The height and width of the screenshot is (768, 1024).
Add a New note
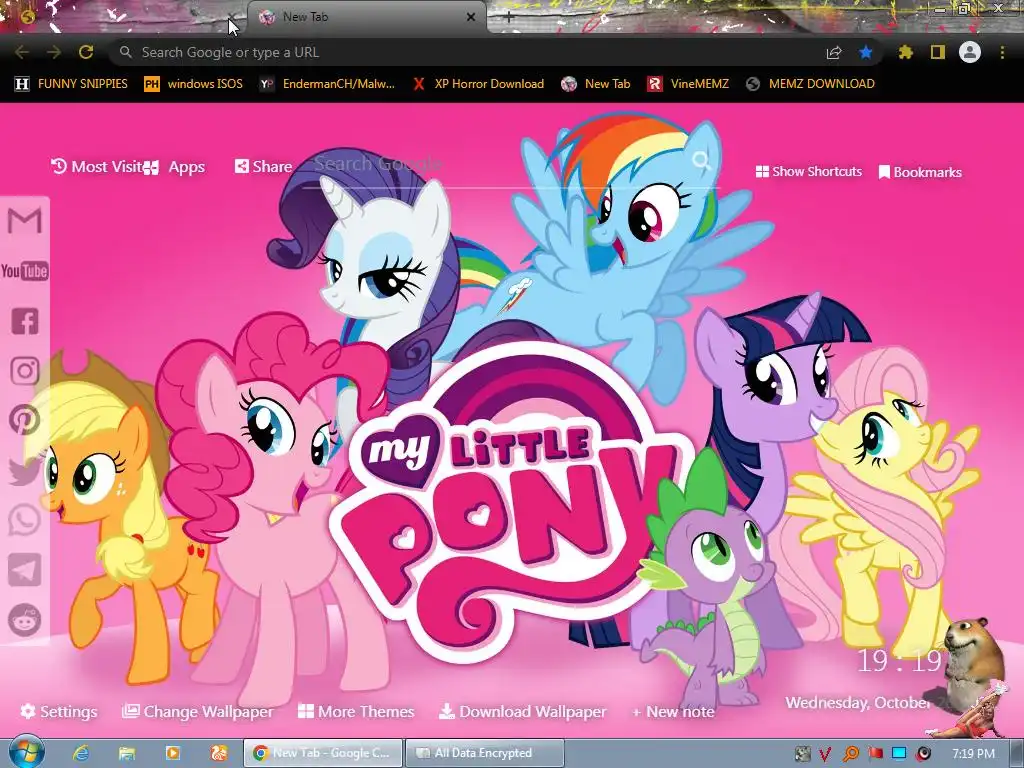pos(673,712)
